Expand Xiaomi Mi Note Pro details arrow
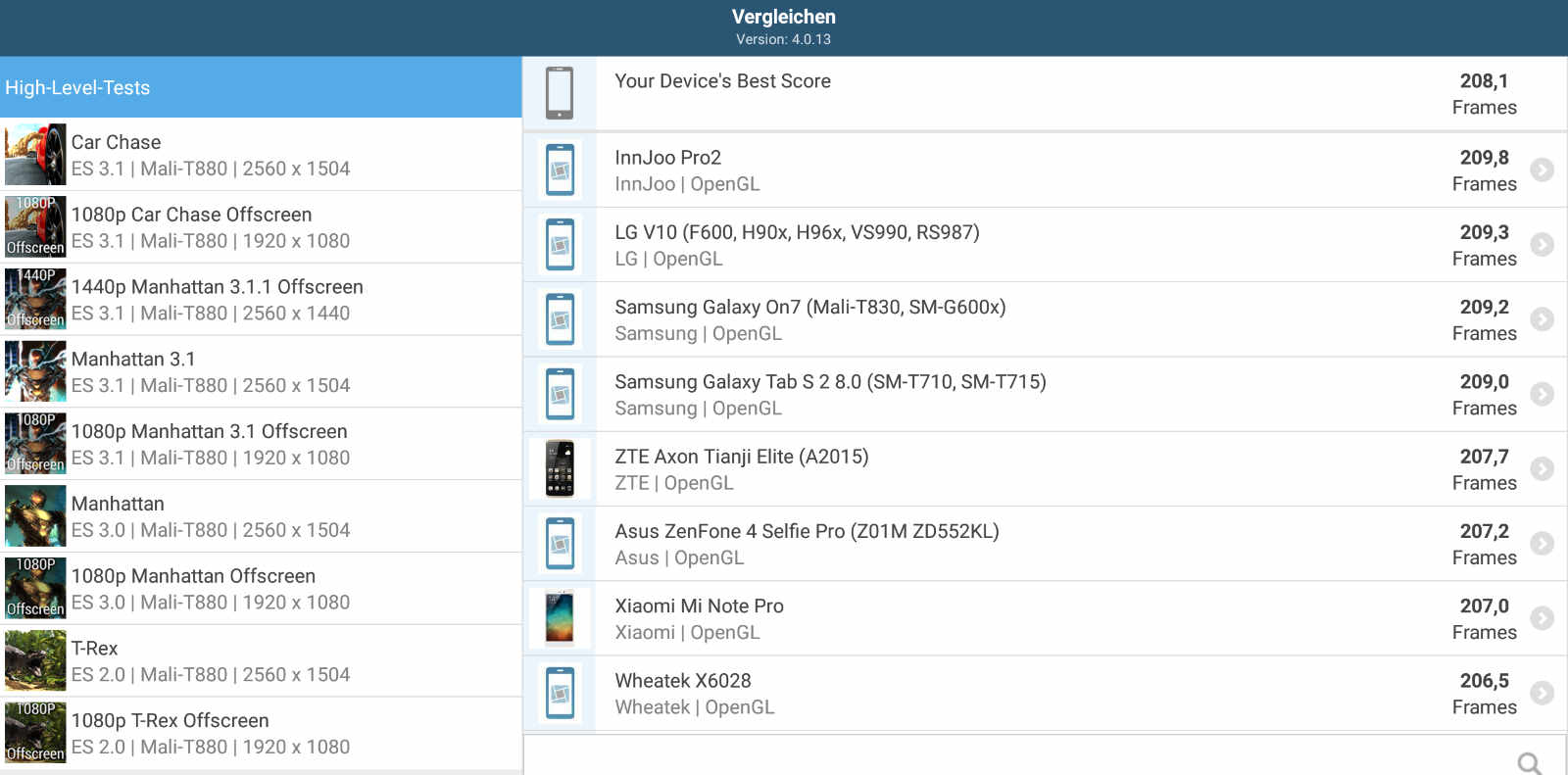Image resolution: width=1568 pixels, height=775 pixels. click(1543, 618)
